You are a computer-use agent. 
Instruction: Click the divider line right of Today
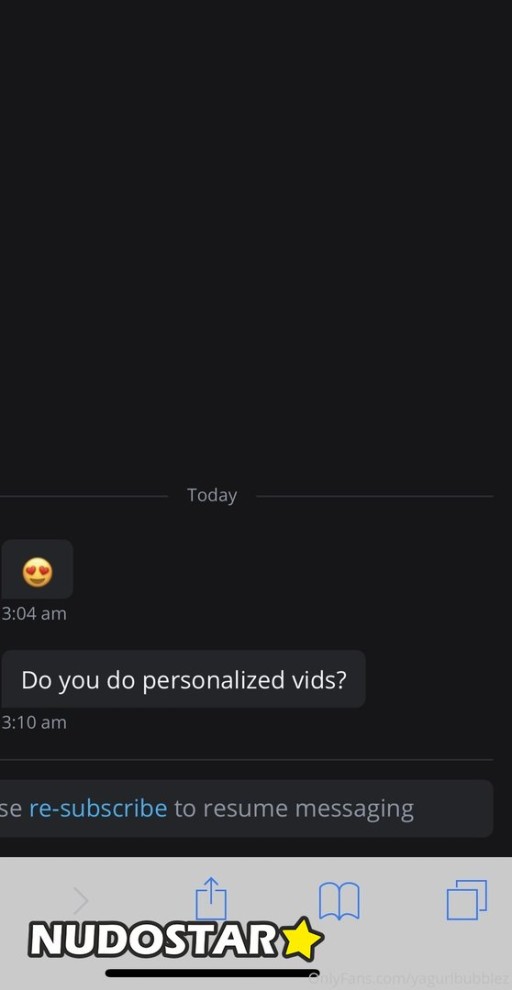pos(374,496)
